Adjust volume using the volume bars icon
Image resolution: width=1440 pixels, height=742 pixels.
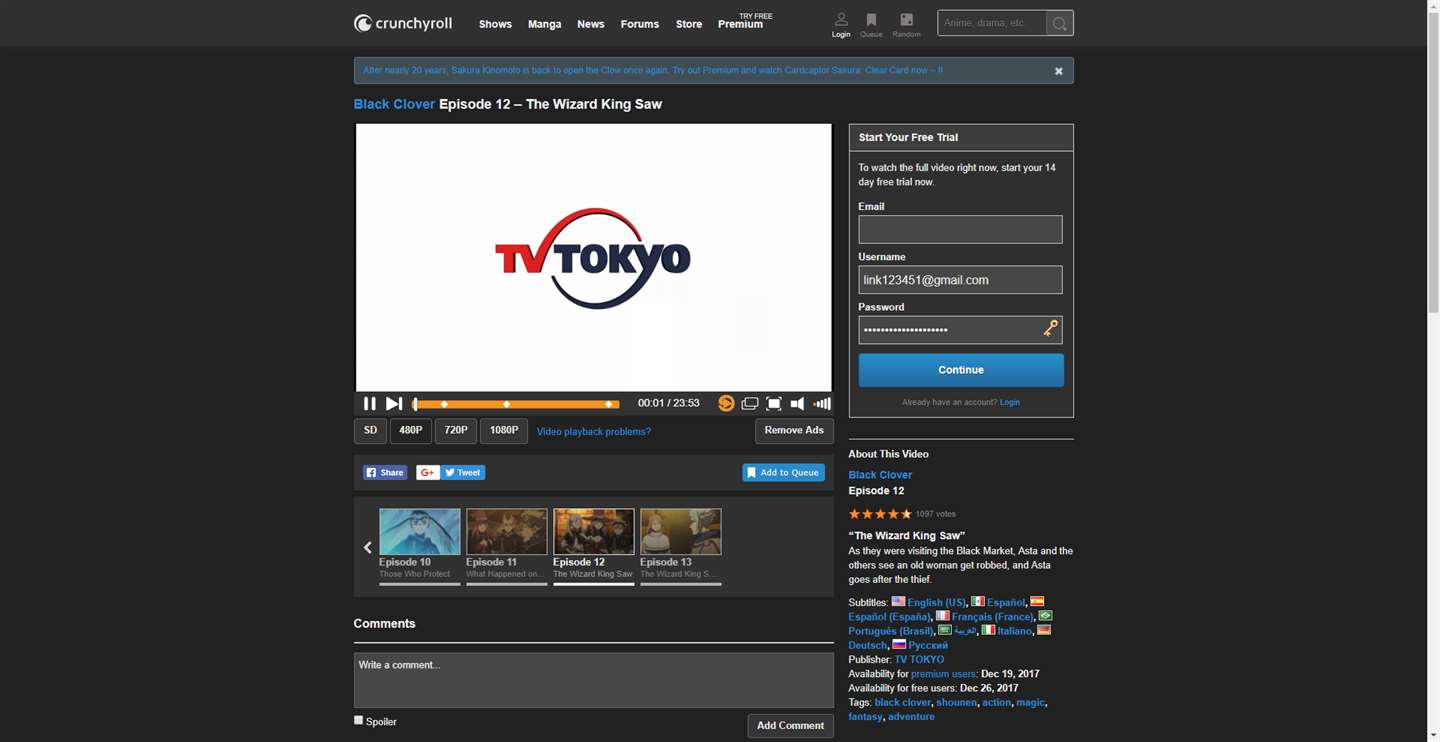(822, 404)
